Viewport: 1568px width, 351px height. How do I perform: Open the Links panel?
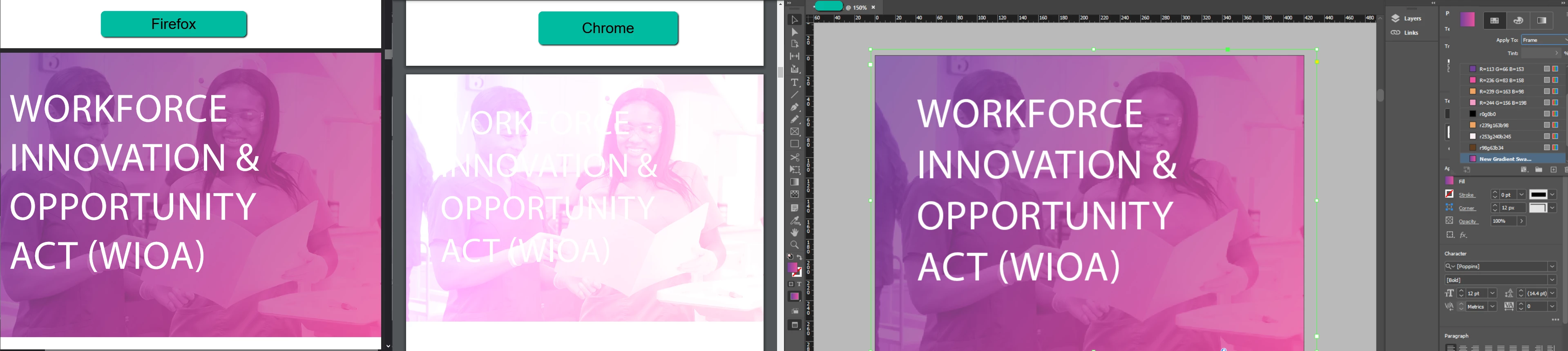[1405, 33]
